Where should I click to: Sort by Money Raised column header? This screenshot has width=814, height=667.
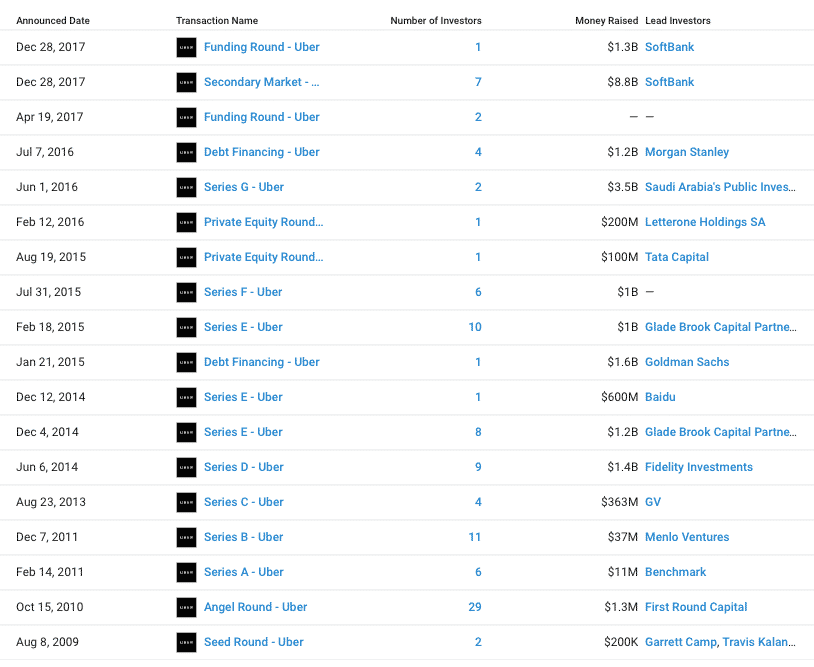[x=606, y=21]
